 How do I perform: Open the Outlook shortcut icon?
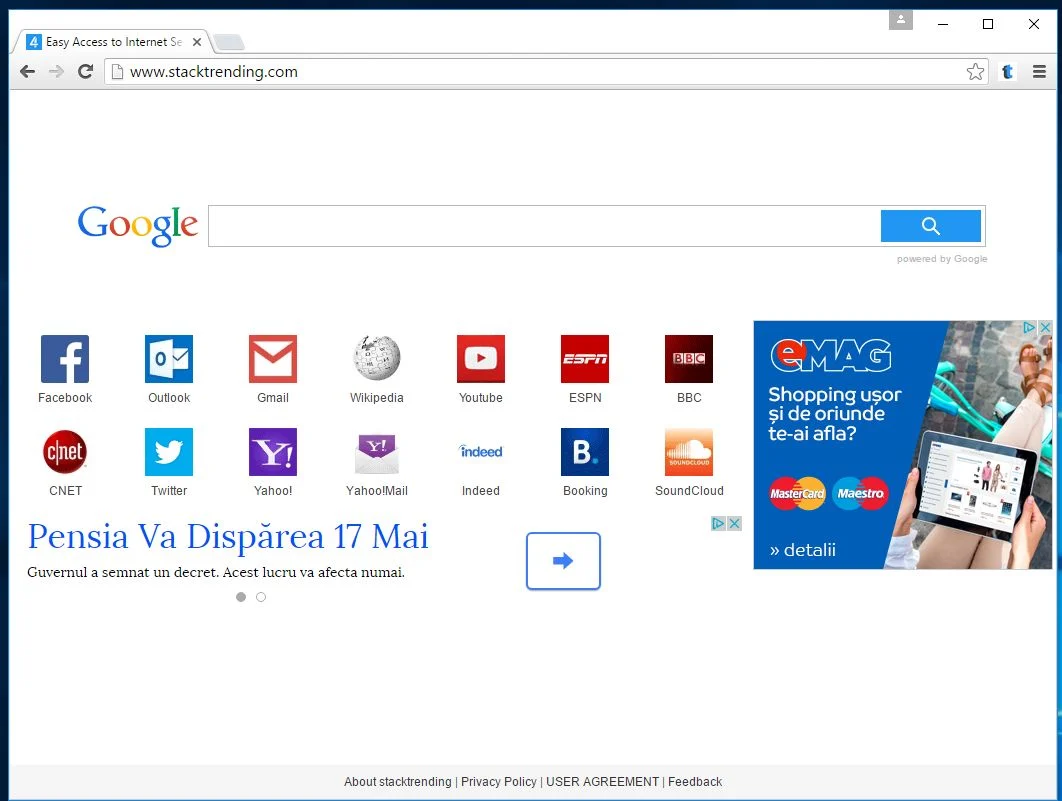pos(169,359)
